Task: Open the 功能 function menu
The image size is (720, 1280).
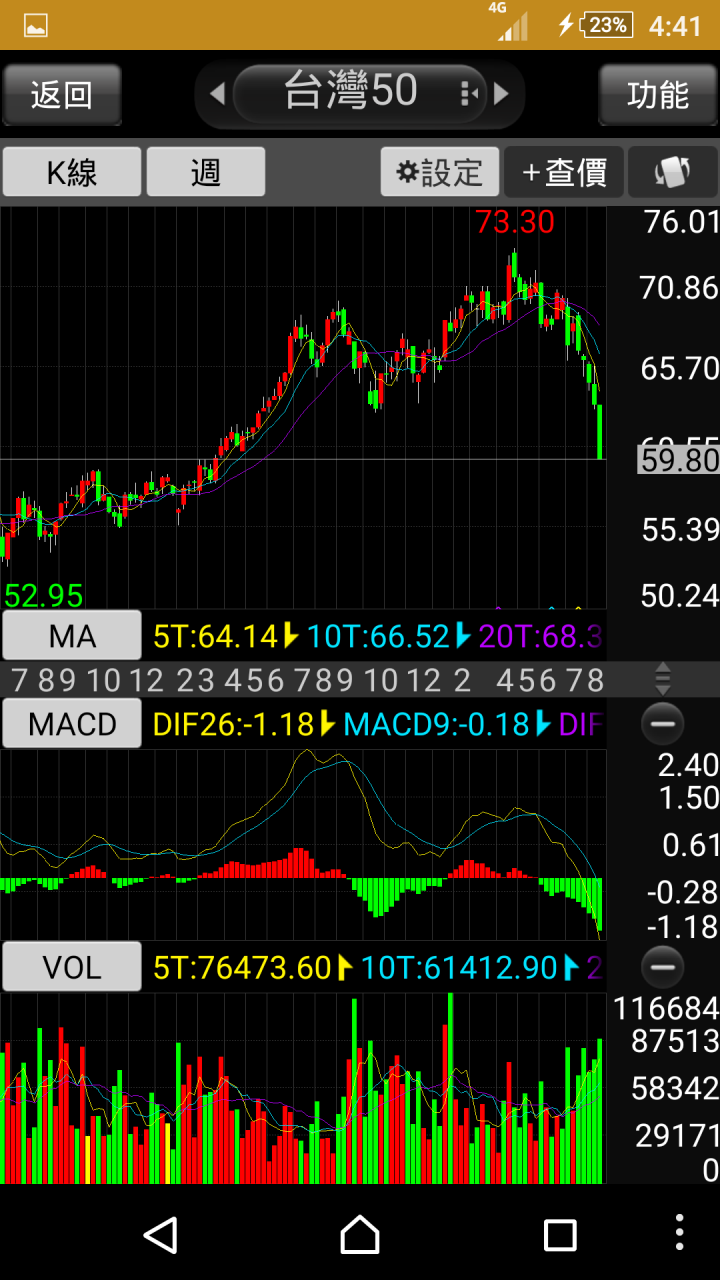Action: coord(658,95)
